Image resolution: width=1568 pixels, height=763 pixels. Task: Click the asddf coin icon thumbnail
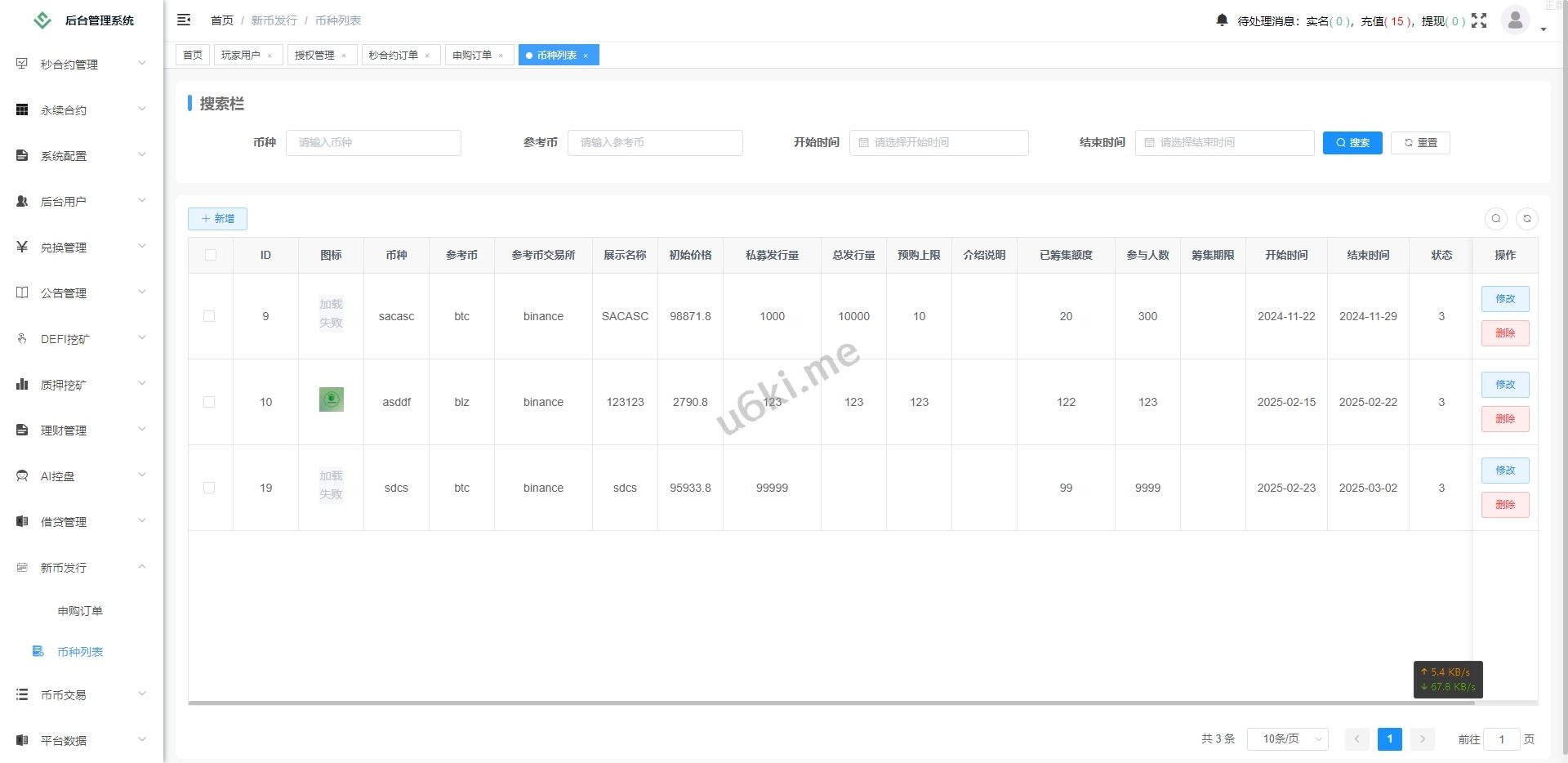tap(331, 399)
